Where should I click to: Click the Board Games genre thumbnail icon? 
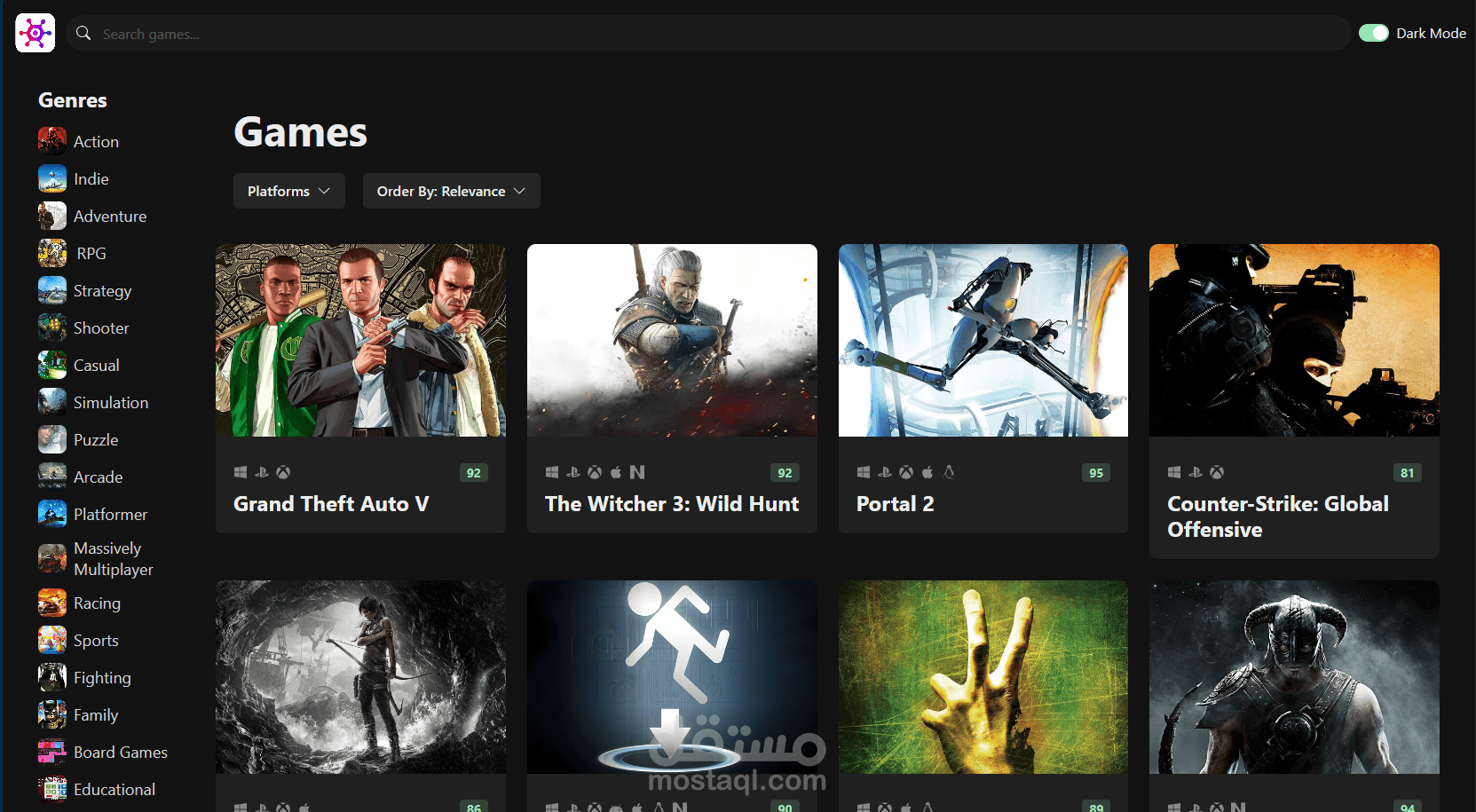pyautogui.click(x=52, y=752)
